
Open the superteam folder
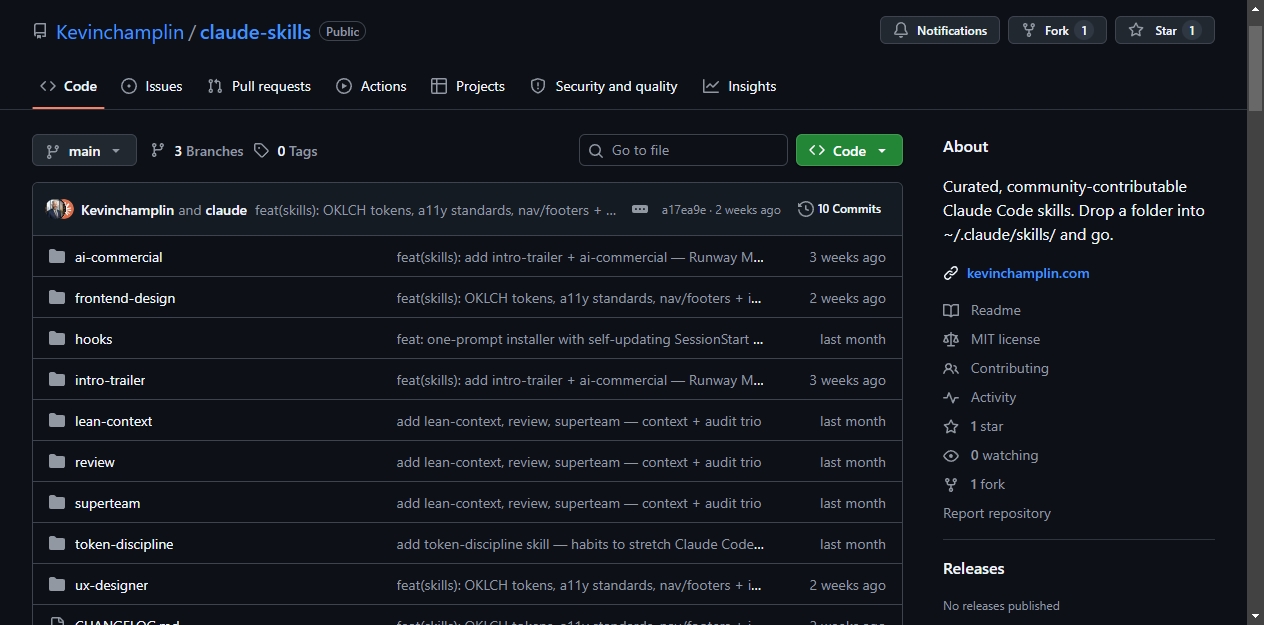point(107,503)
